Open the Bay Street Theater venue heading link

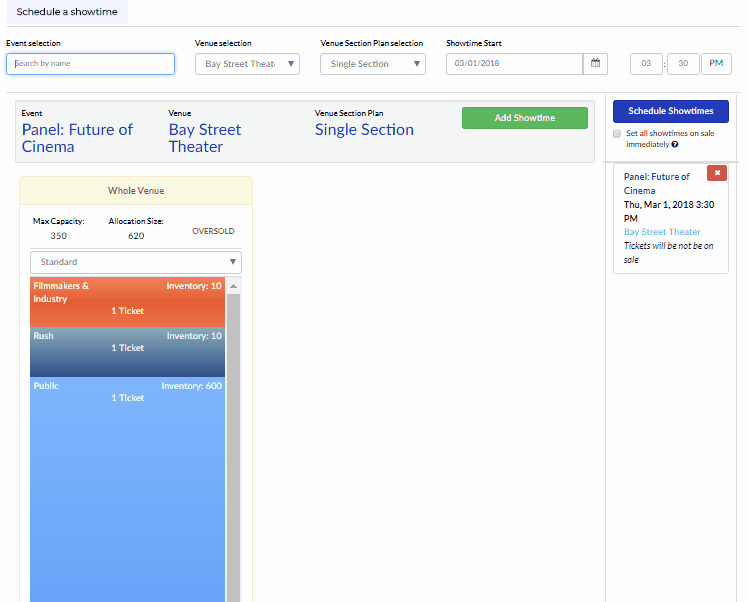click(205, 138)
